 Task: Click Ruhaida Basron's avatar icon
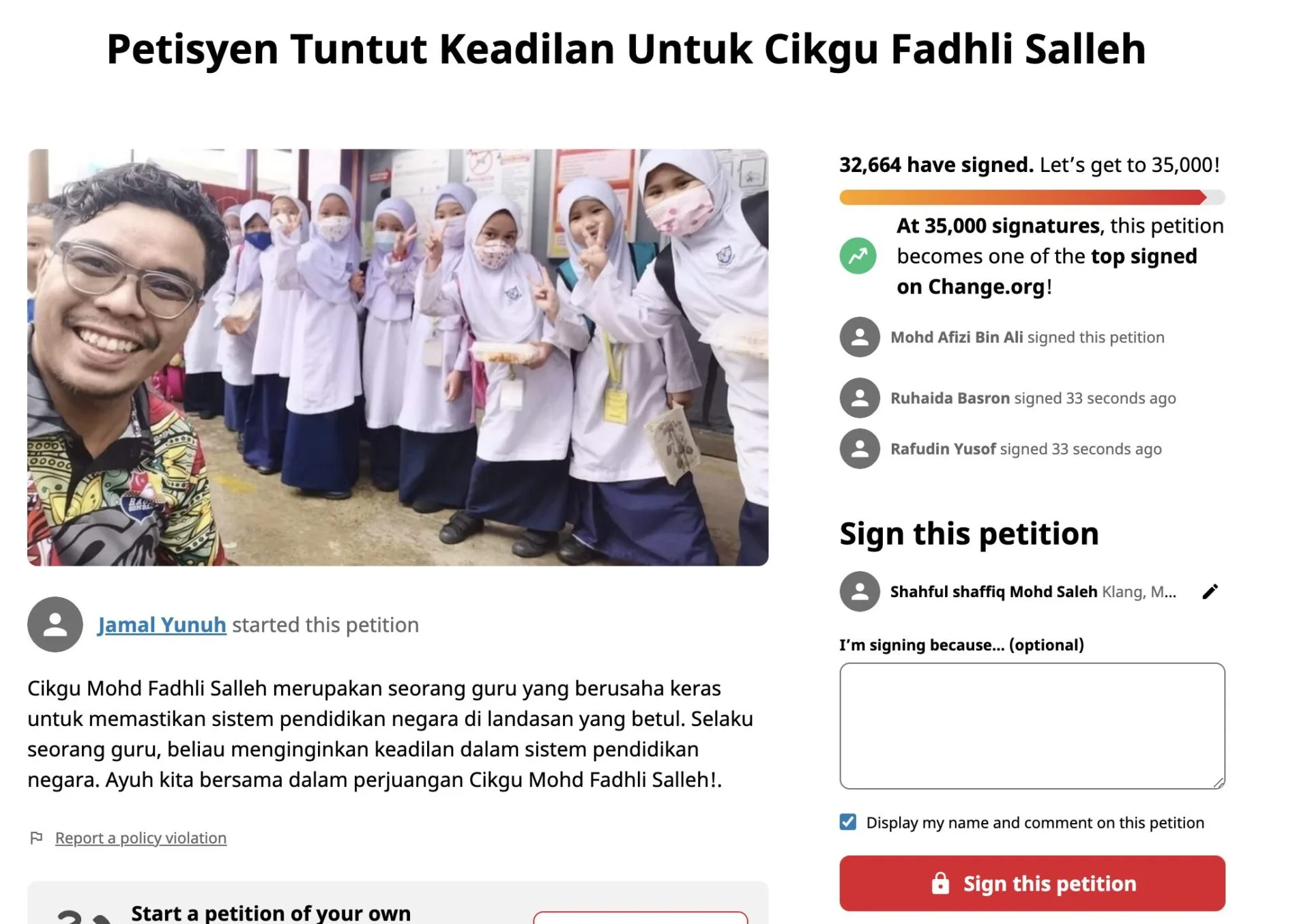pyautogui.click(x=860, y=398)
